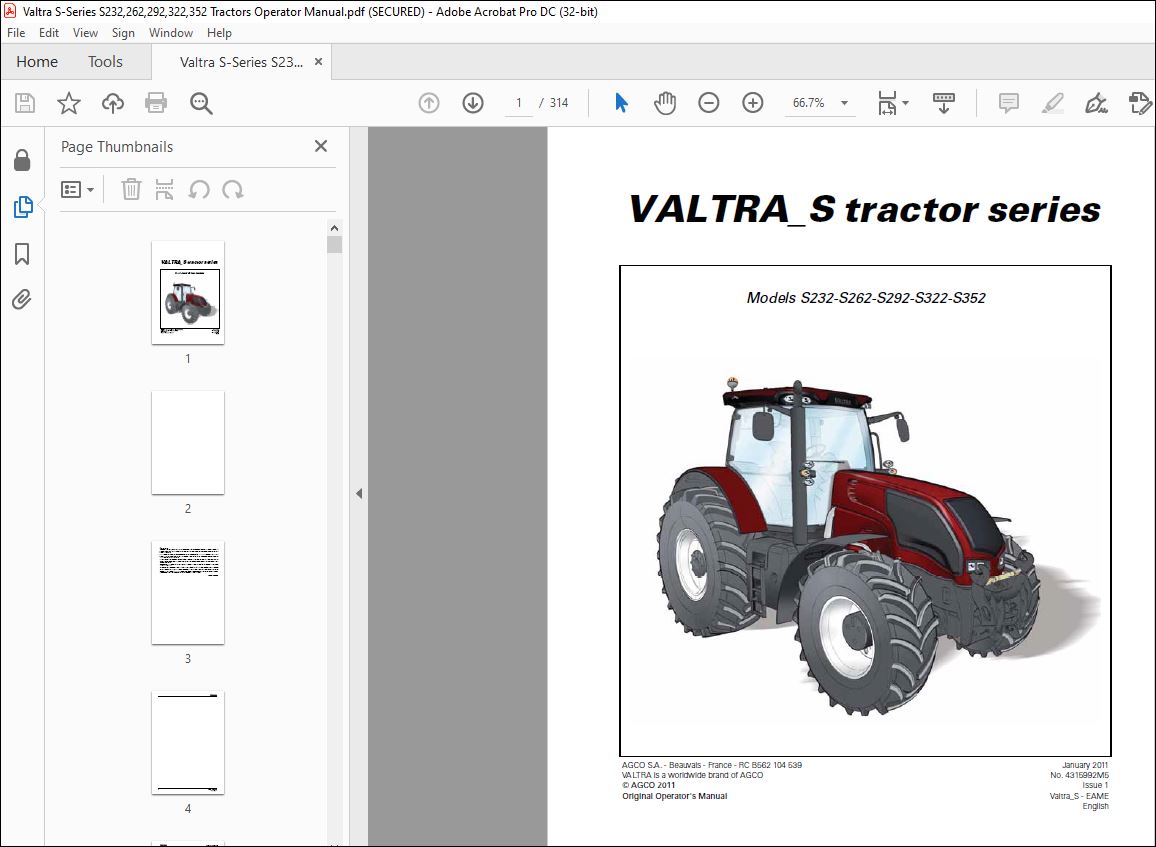Select page 4 thumbnail

tap(188, 742)
